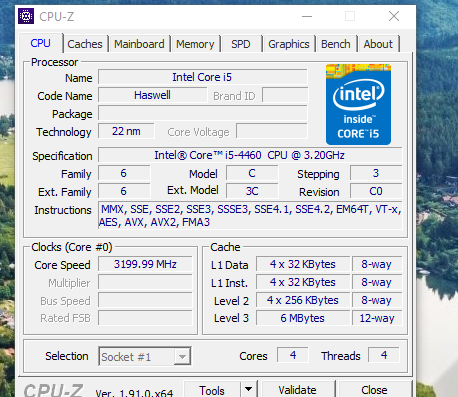The image size is (458, 397).
Task: Click the Intel Core i5 logo badge
Action: tap(358, 104)
